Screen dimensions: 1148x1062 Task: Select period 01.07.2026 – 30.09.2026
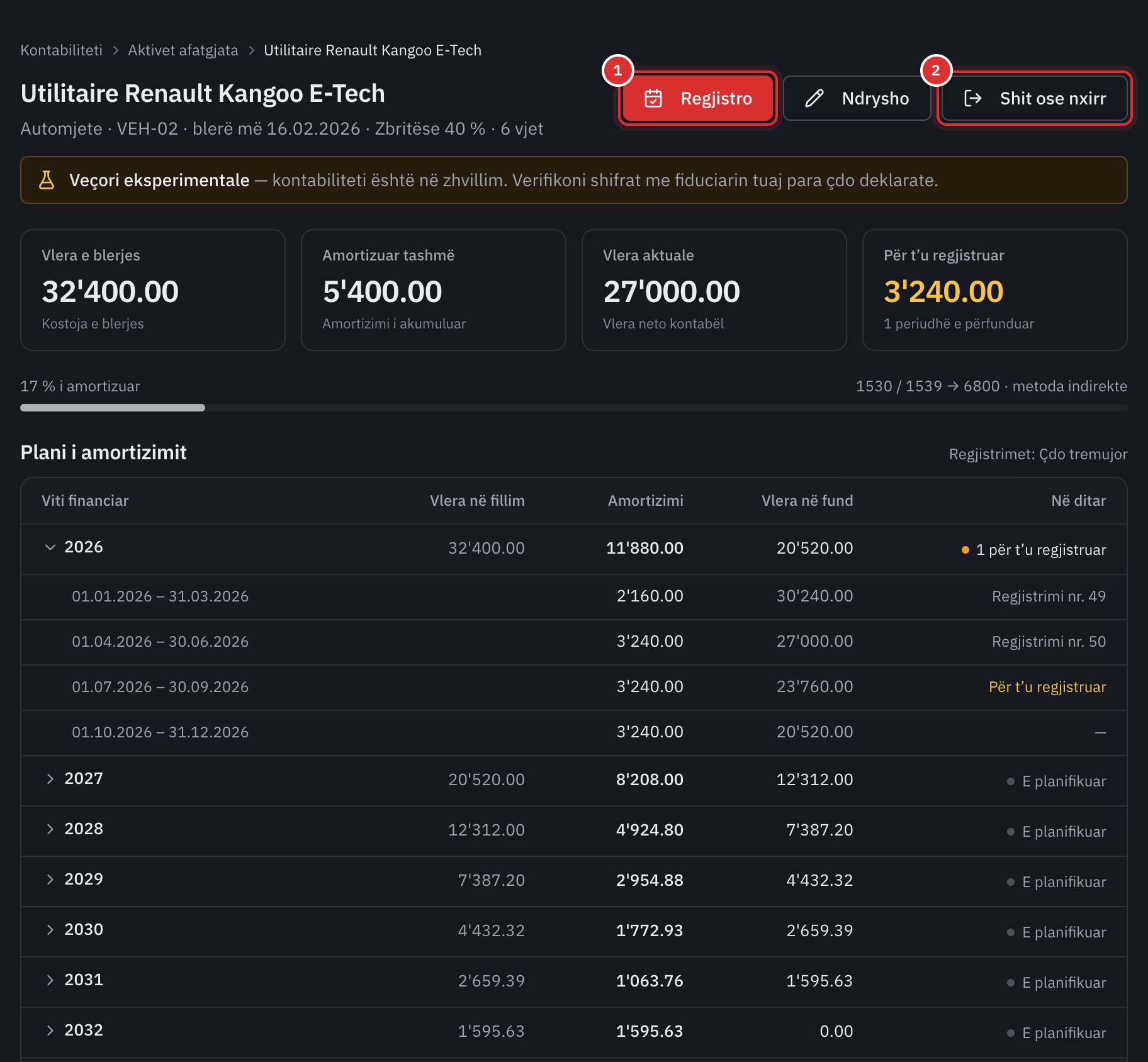(160, 687)
